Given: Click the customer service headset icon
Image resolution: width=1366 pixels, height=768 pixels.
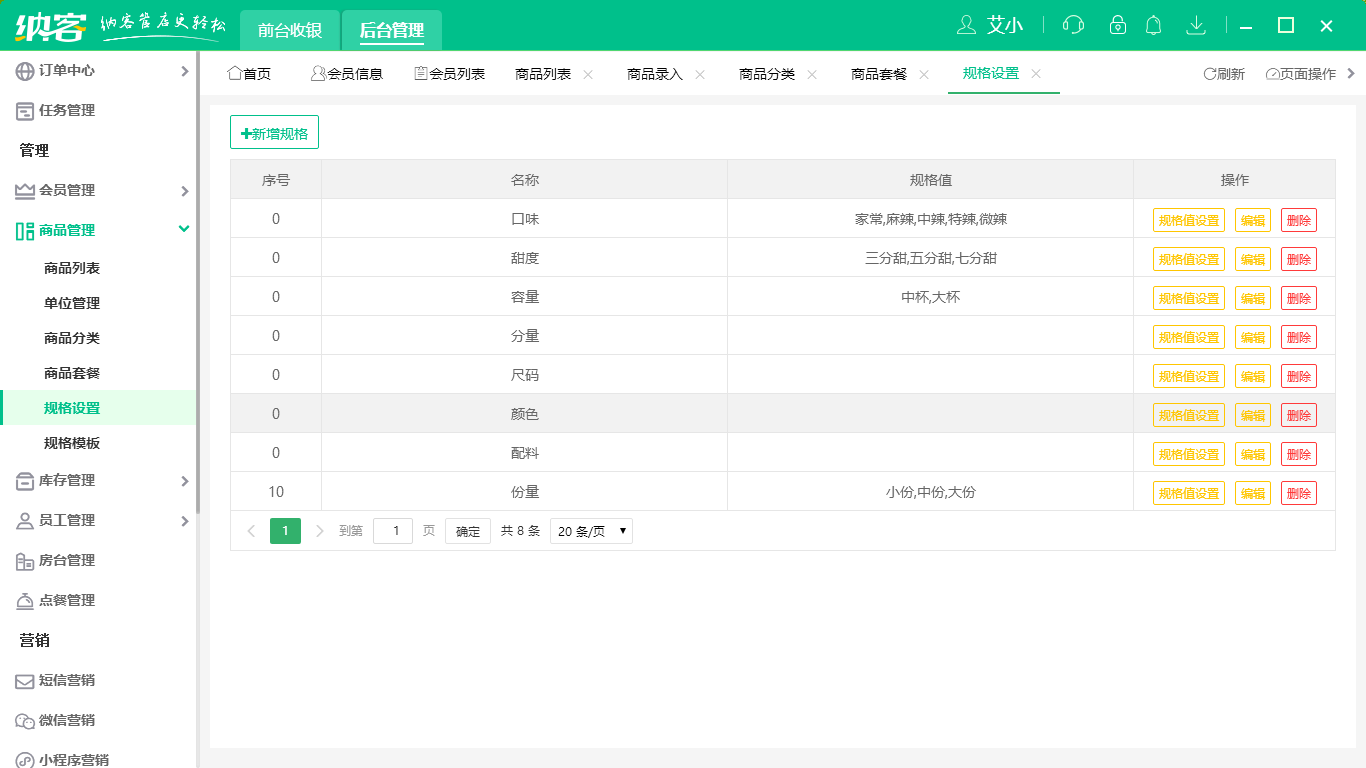Looking at the screenshot, I should click(1073, 25).
